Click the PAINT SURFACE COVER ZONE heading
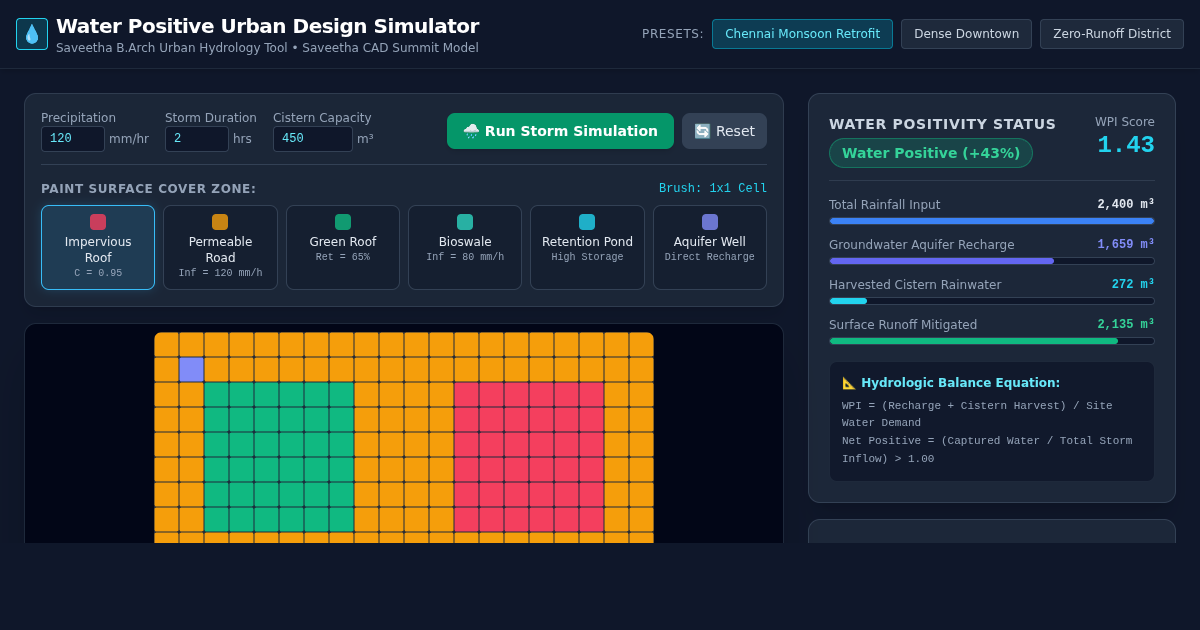The image size is (1200, 630). 149,189
